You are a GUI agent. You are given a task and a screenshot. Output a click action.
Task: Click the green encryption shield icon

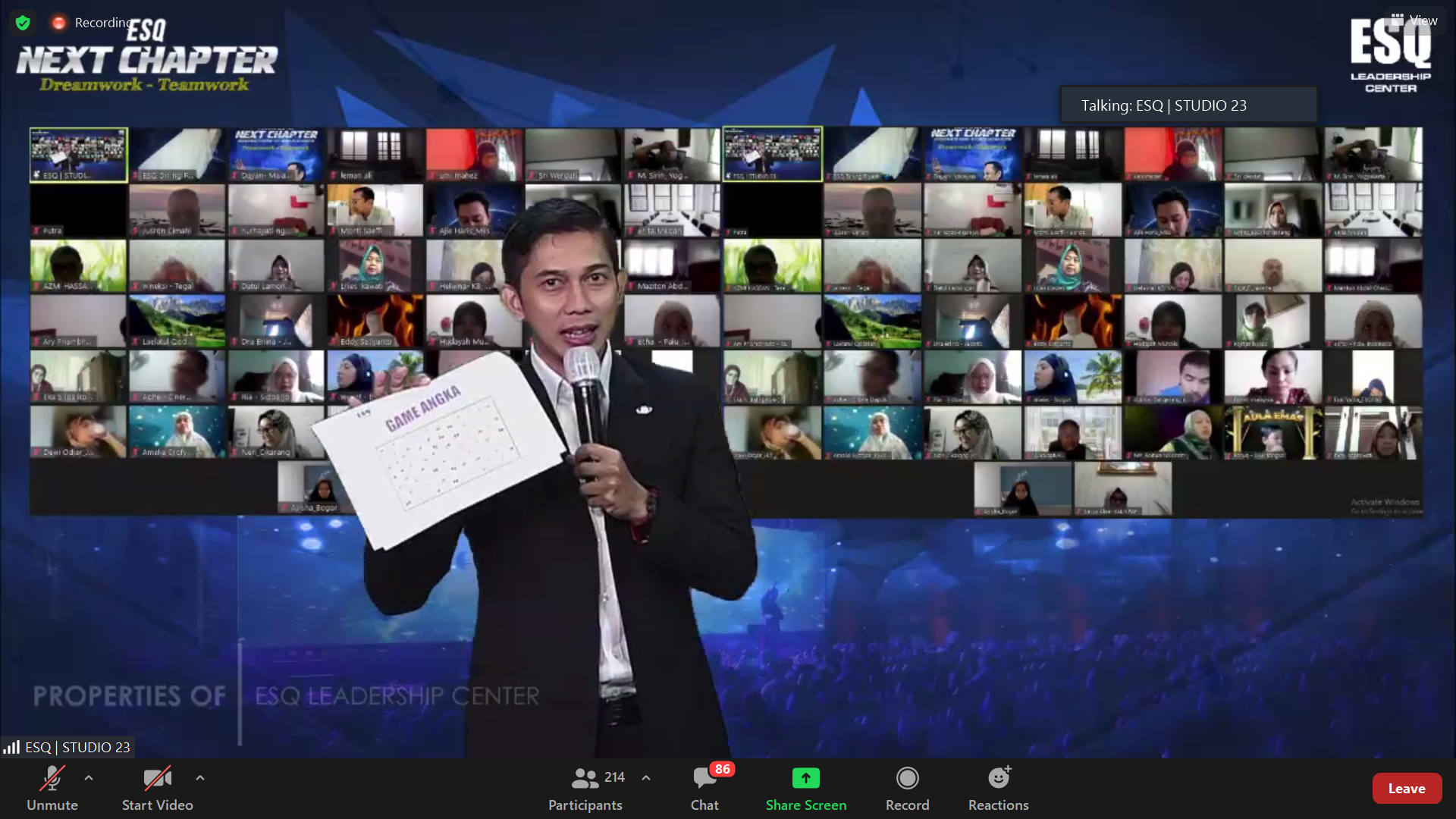tap(23, 23)
